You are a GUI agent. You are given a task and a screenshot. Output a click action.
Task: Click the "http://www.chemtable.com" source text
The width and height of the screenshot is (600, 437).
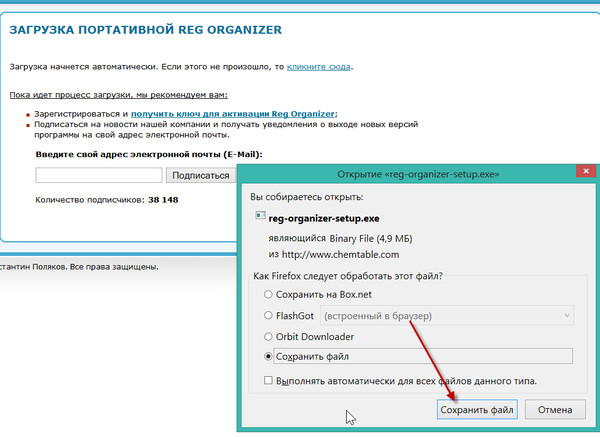tap(341, 254)
